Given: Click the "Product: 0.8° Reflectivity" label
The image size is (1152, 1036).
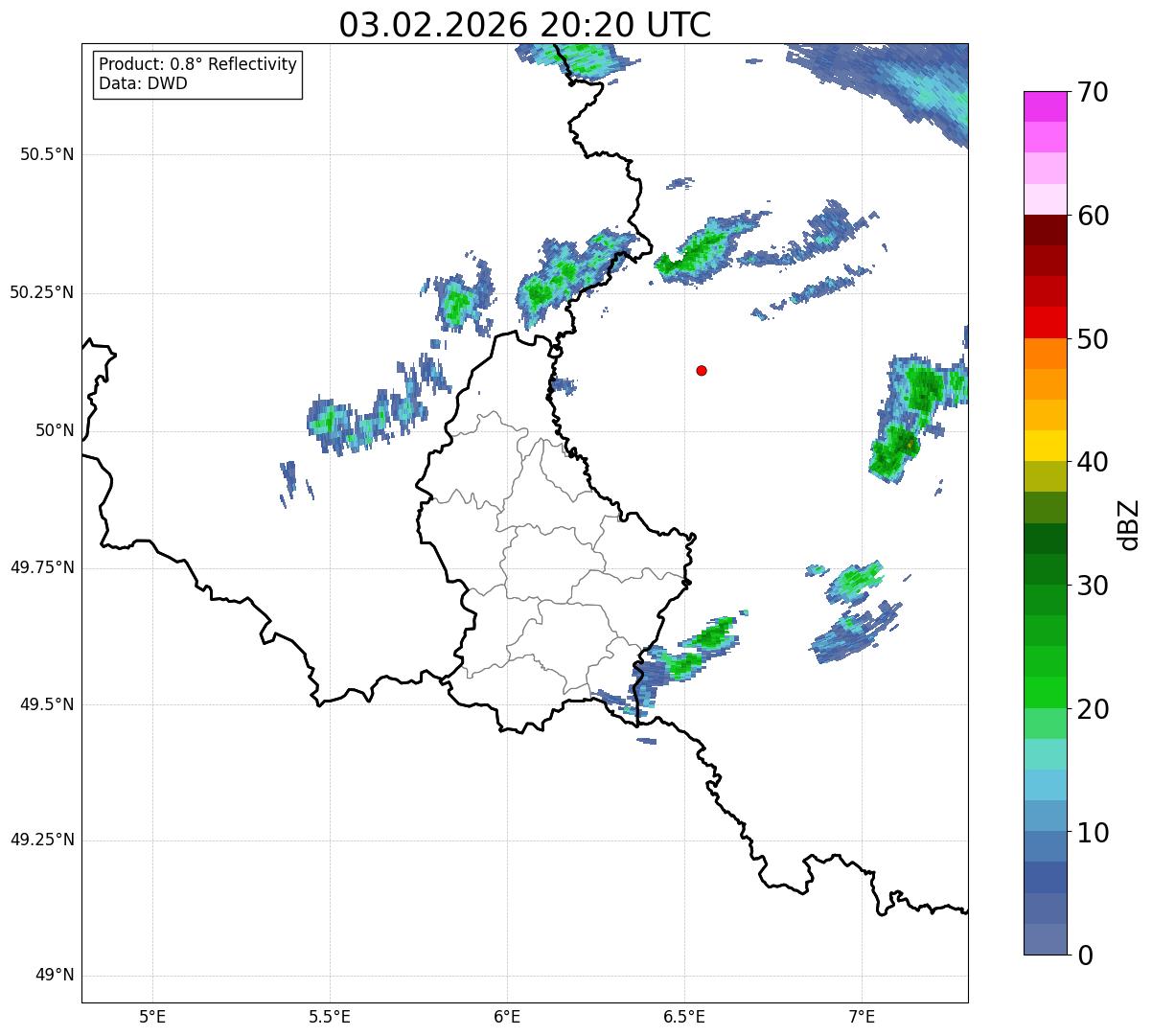Looking at the screenshot, I should click(198, 64).
